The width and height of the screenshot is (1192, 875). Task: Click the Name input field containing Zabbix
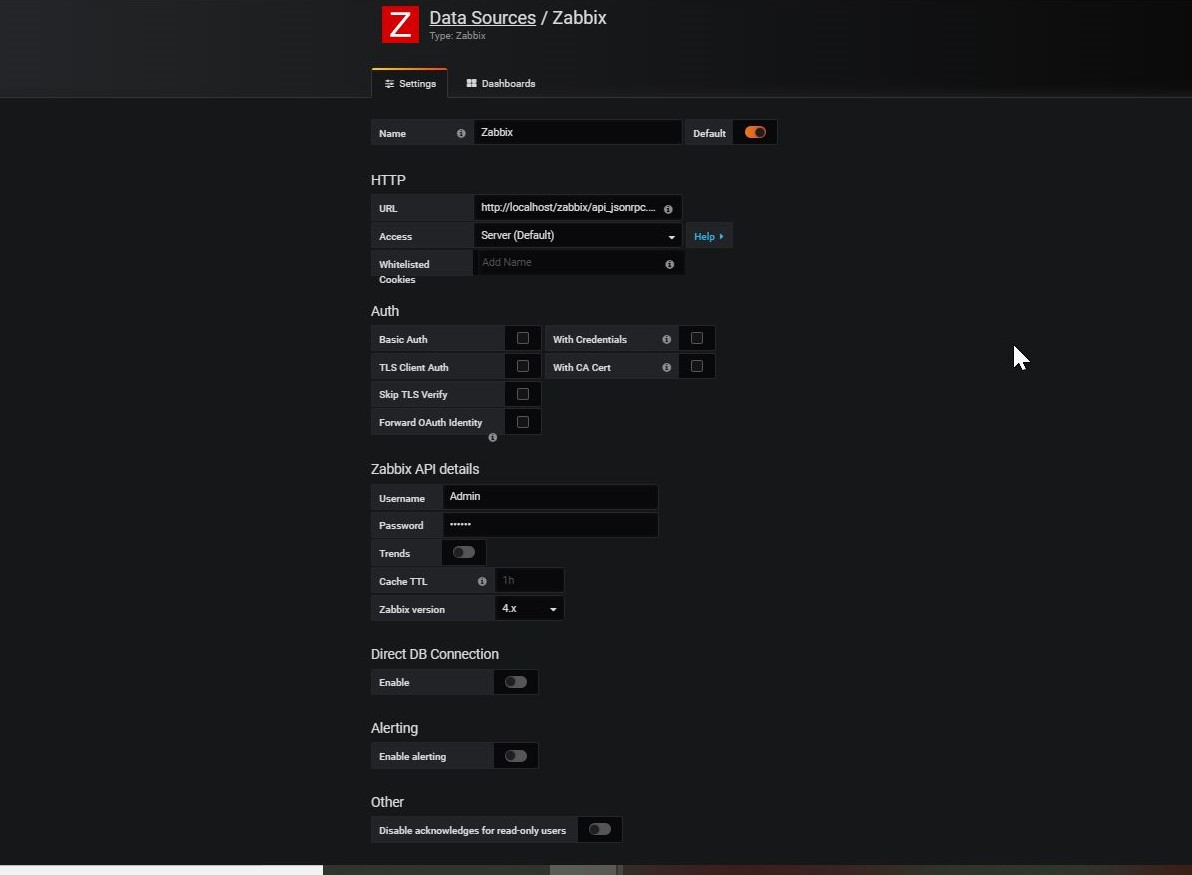pos(577,132)
